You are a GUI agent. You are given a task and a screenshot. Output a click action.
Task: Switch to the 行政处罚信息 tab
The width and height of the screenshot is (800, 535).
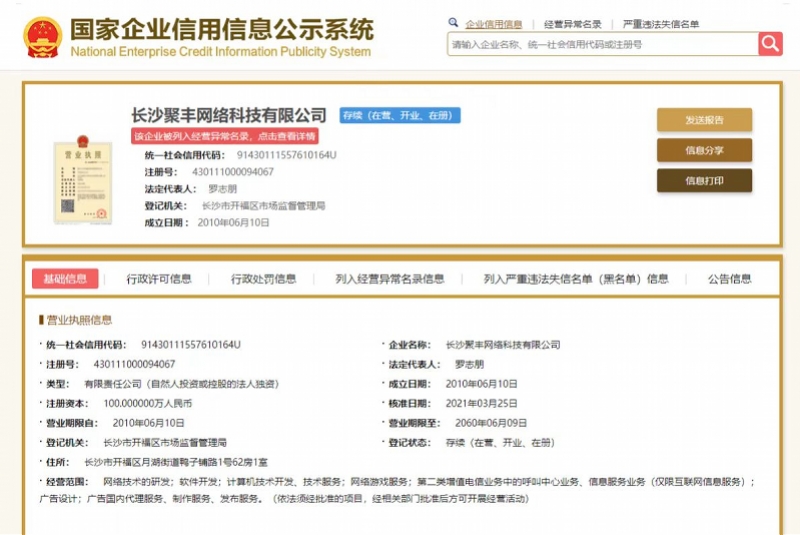[x=263, y=279]
